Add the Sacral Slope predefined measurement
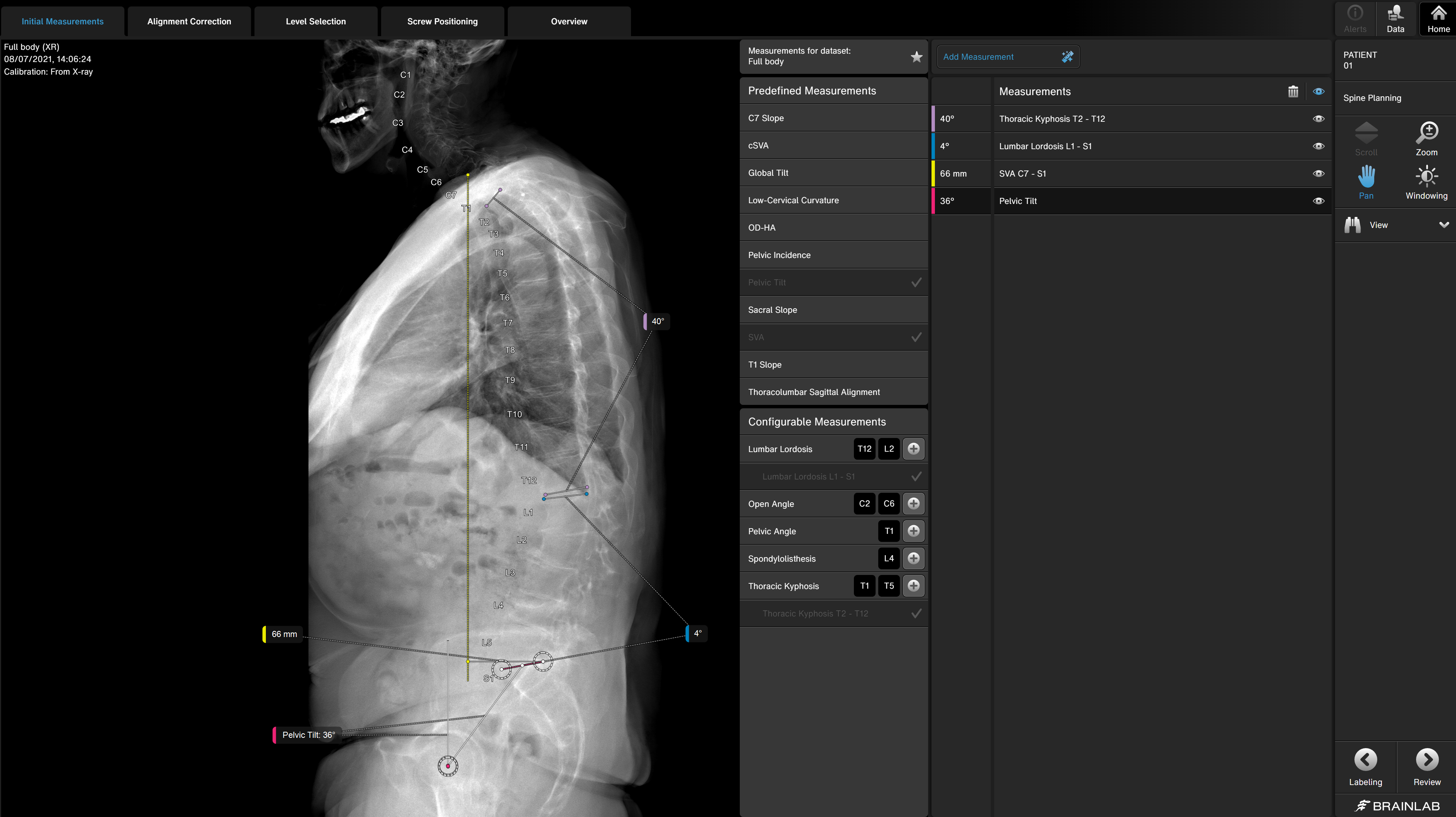 click(833, 310)
